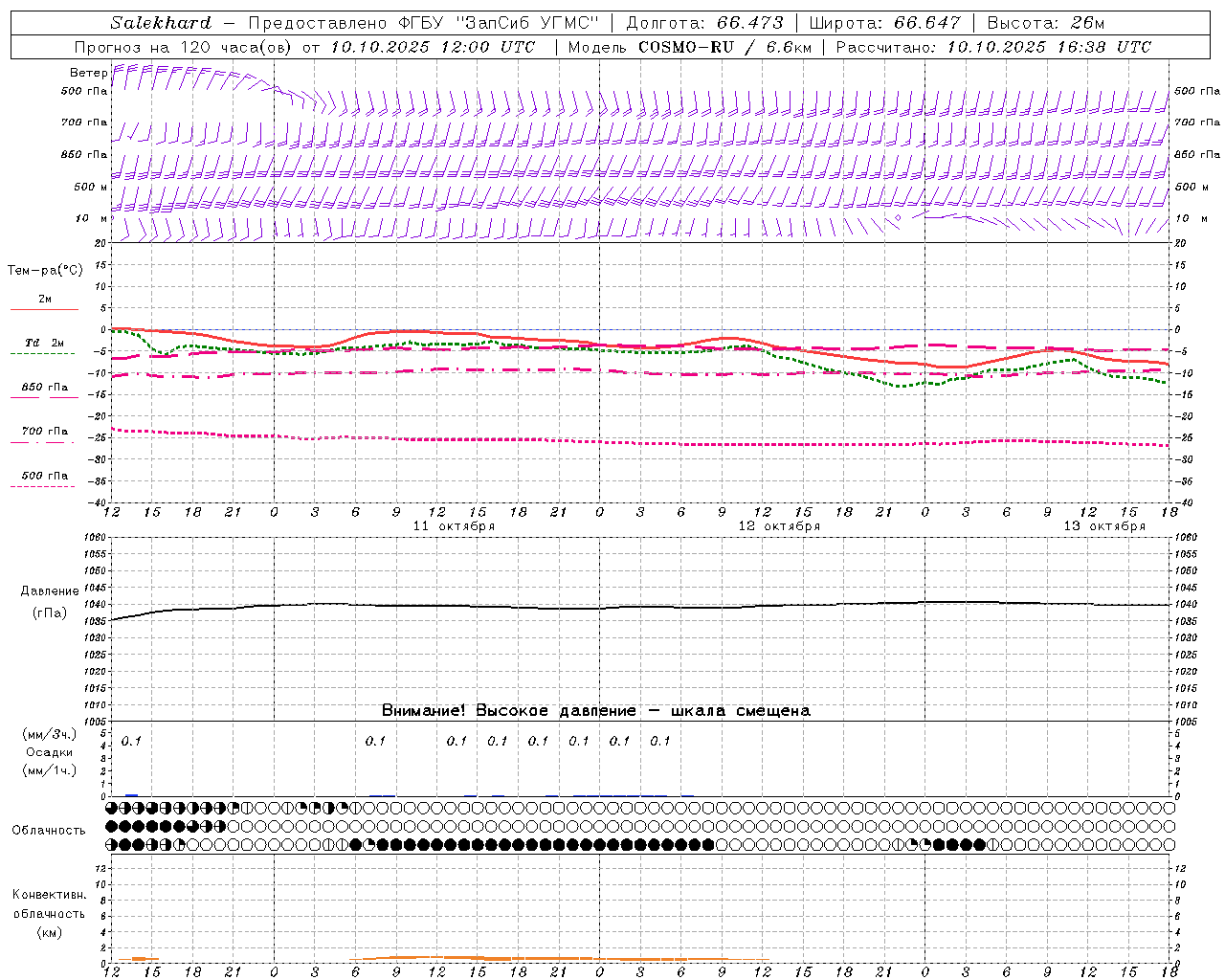Click the "Тем-ра(°C)" temperature axis label
Viewport: 1225px width, 980px height.
45,271
